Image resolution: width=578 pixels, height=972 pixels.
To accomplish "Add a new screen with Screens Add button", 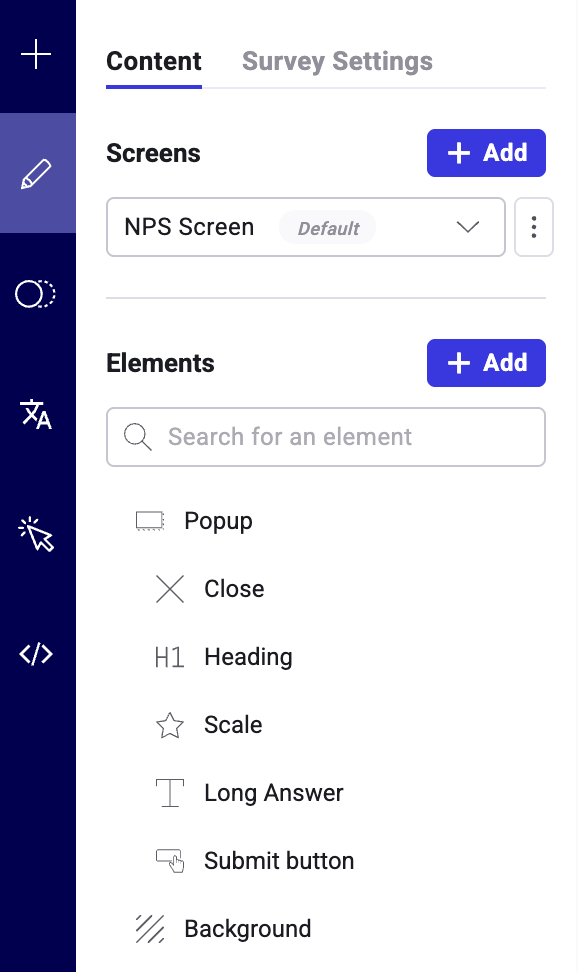I will click(486, 153).
